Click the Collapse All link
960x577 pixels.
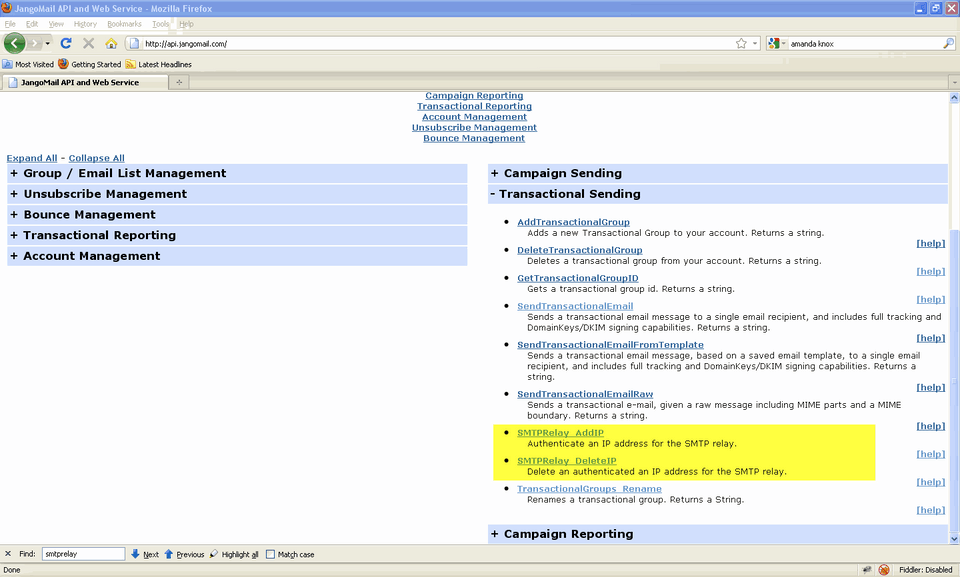click(97, 158)
